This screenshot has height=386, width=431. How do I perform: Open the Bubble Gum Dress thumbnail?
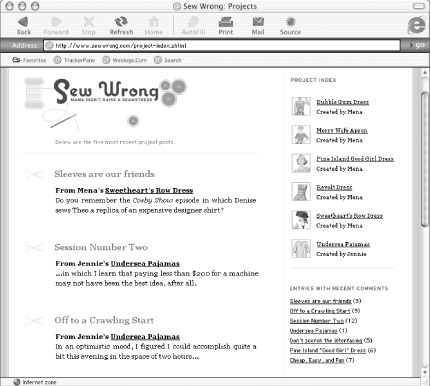[x=301, y=106]
